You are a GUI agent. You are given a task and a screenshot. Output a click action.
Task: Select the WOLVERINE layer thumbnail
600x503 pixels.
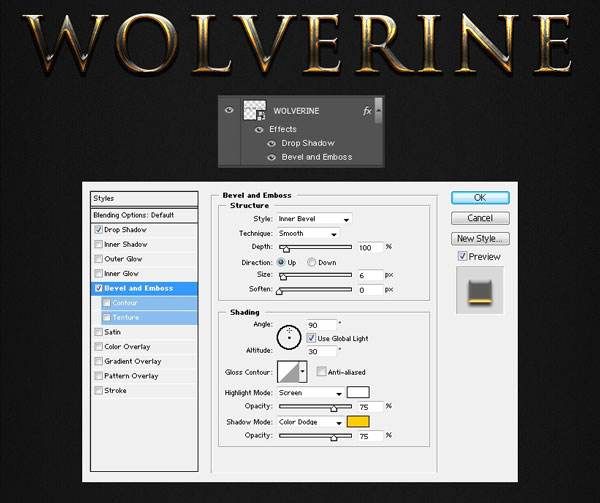pos(255,111)
